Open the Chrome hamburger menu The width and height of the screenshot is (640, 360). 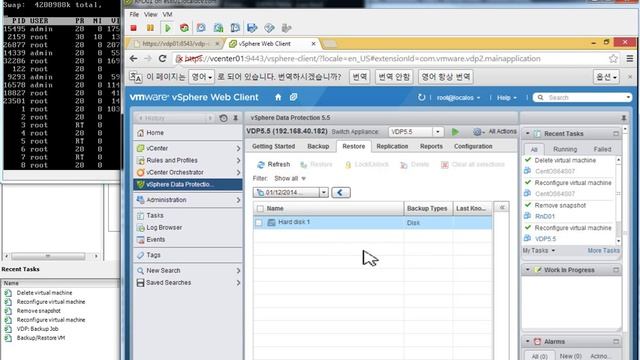click(x=630, y=59)
